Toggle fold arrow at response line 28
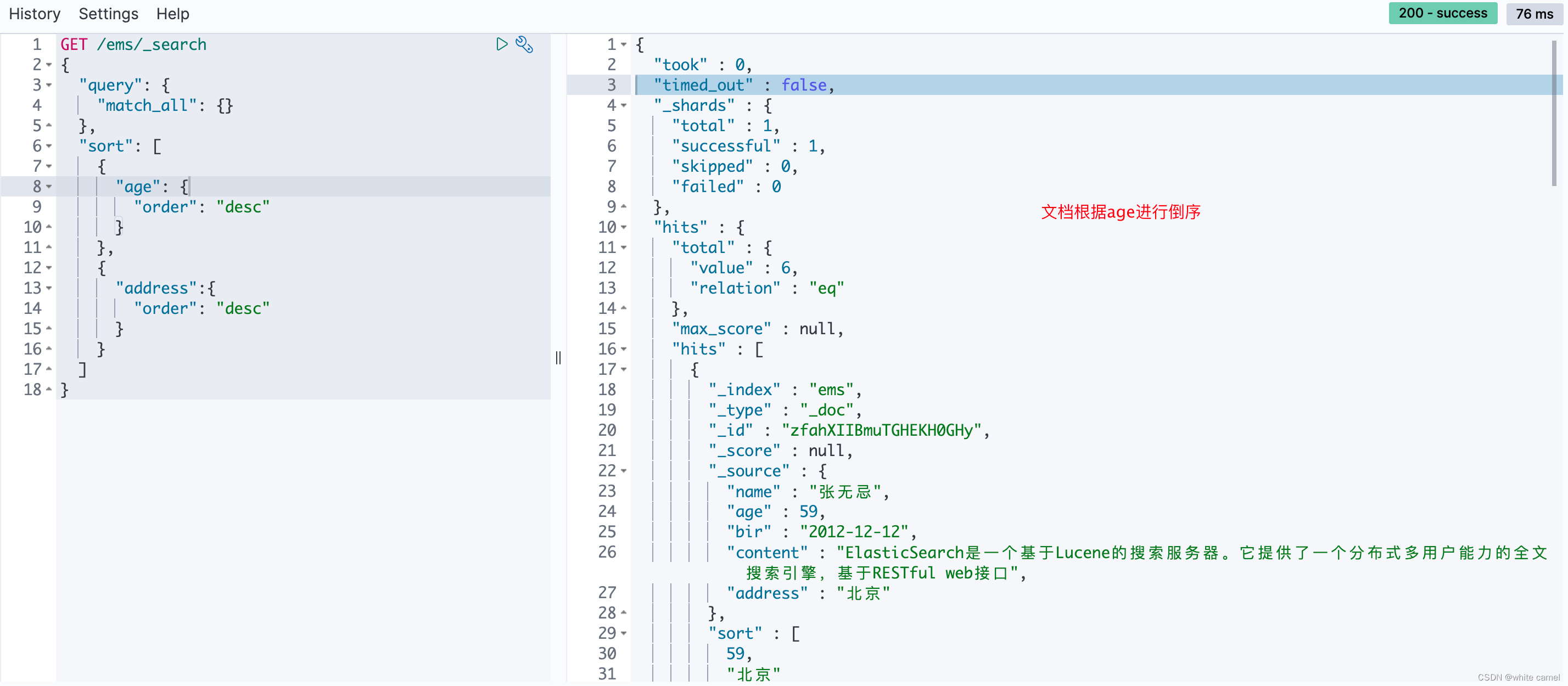Viewport: 1568px width, 686px height. point(624,613)
